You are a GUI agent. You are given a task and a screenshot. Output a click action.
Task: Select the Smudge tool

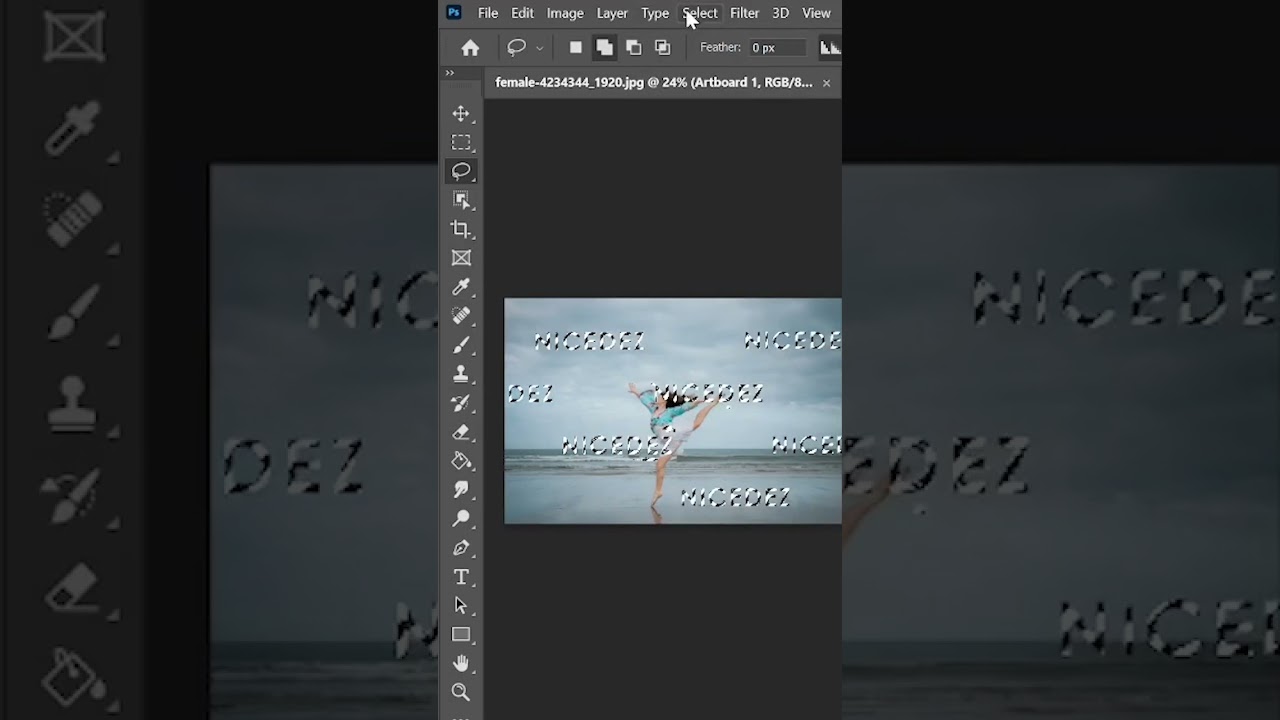461,490
